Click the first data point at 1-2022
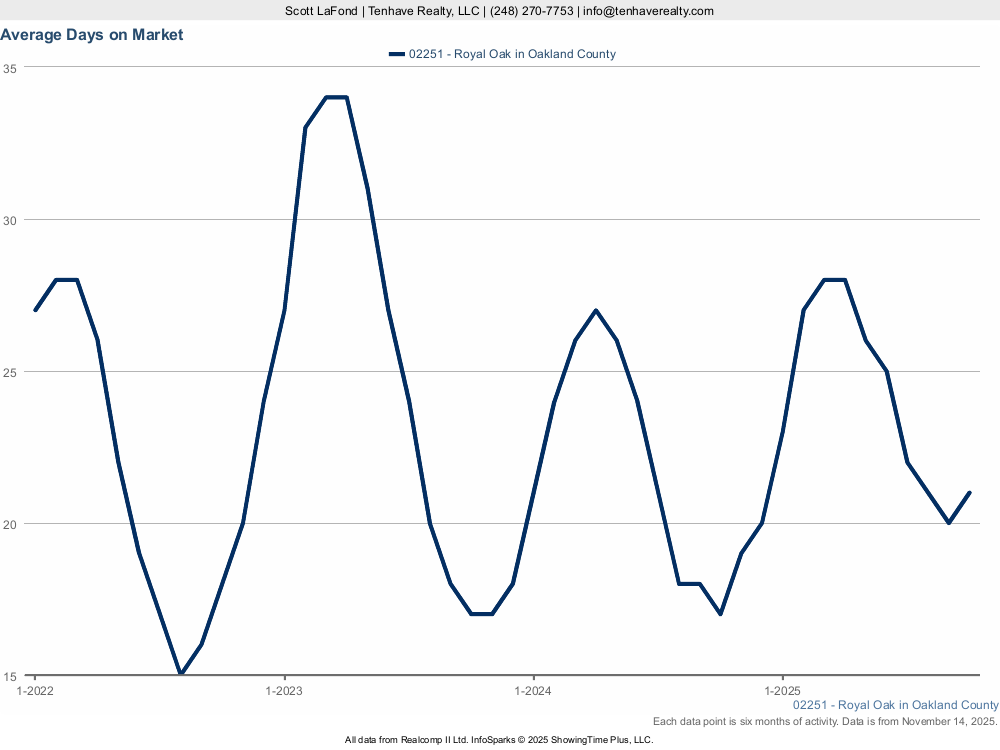The height and width of the screenshot is (750, 1000). 36,310
